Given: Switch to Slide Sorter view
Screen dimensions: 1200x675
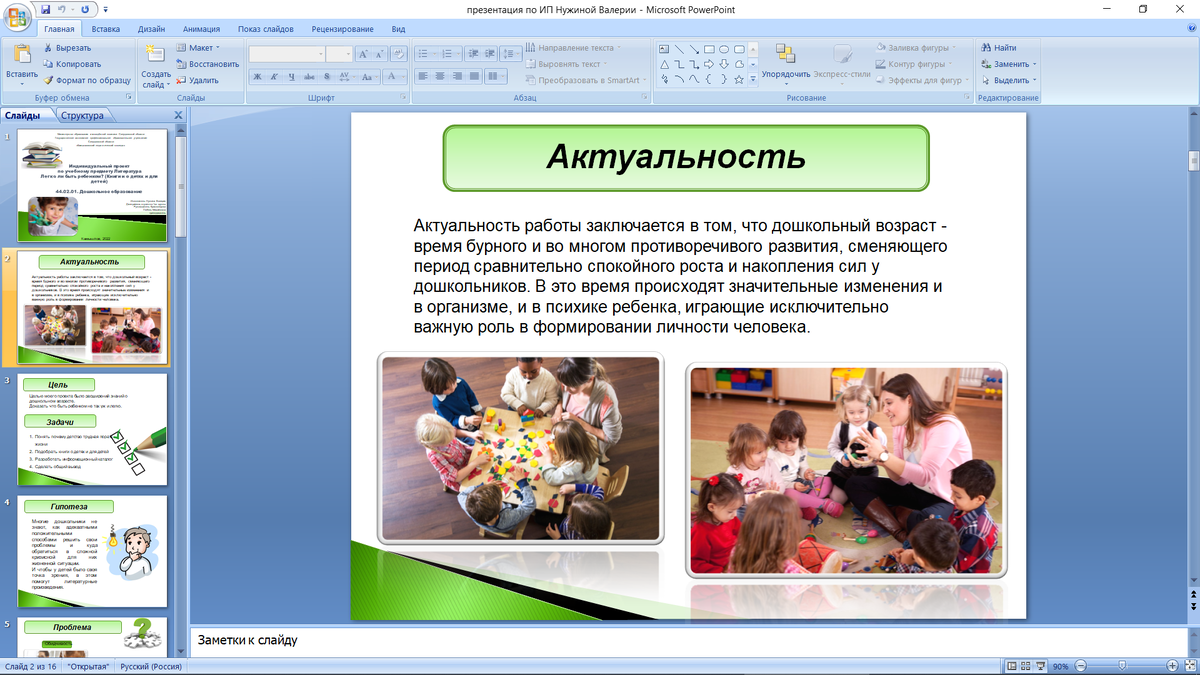Looking at the screenshot, I should pyautogui.click(x=1027, y=666).
